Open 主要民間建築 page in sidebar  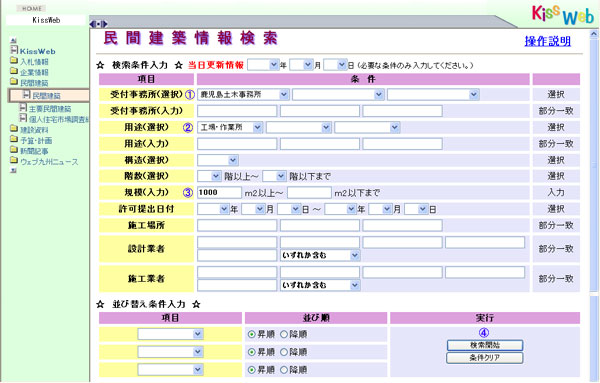pyautogui.click(x=50, y=109)
